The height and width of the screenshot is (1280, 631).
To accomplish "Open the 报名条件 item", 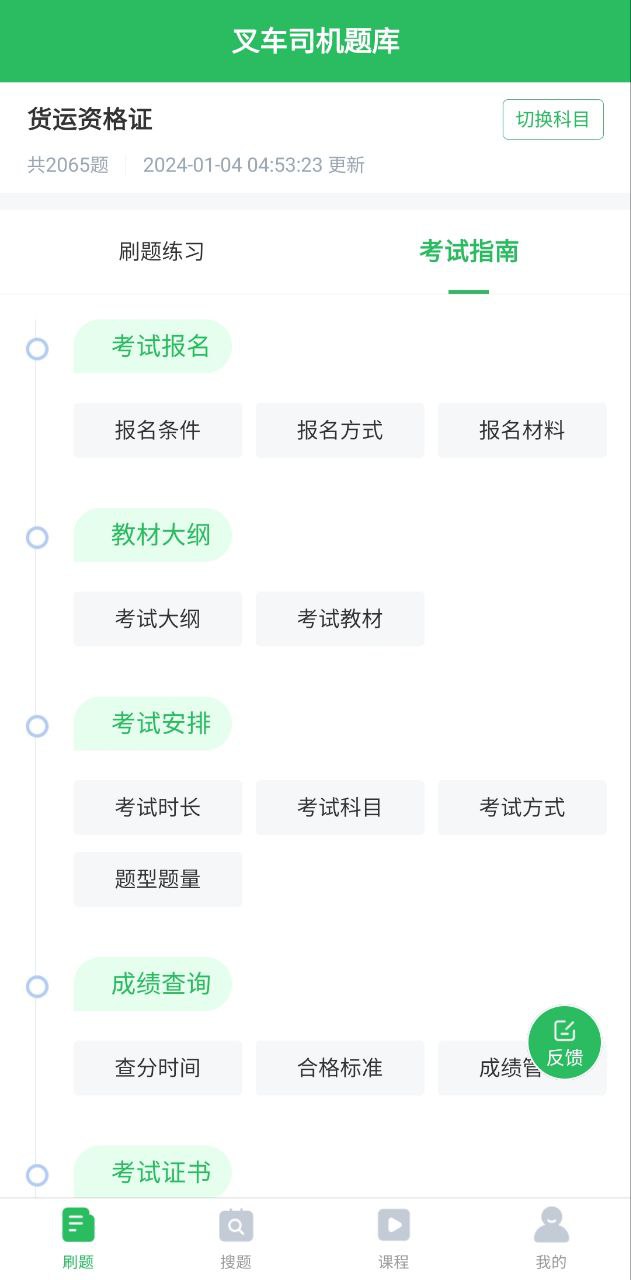I will coord(158,431).
